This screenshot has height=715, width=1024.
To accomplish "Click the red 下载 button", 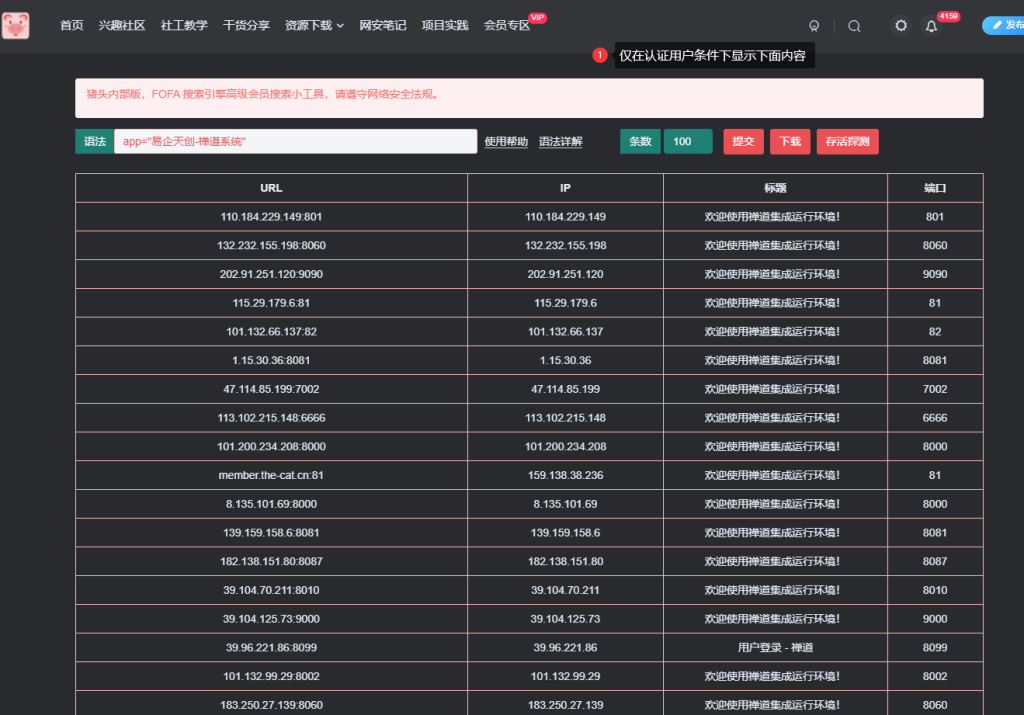I will [x=790, y=141].
